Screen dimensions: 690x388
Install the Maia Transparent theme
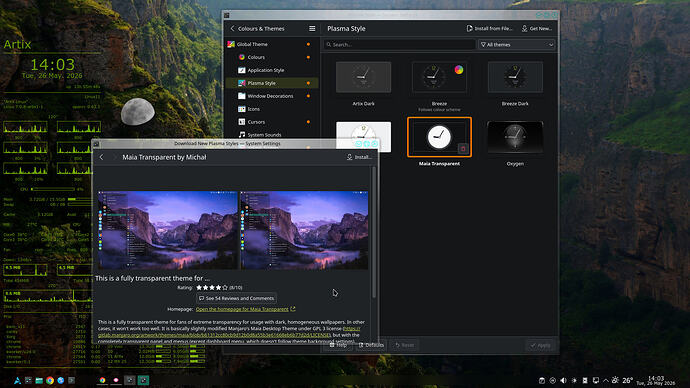(x=360, y=157)
